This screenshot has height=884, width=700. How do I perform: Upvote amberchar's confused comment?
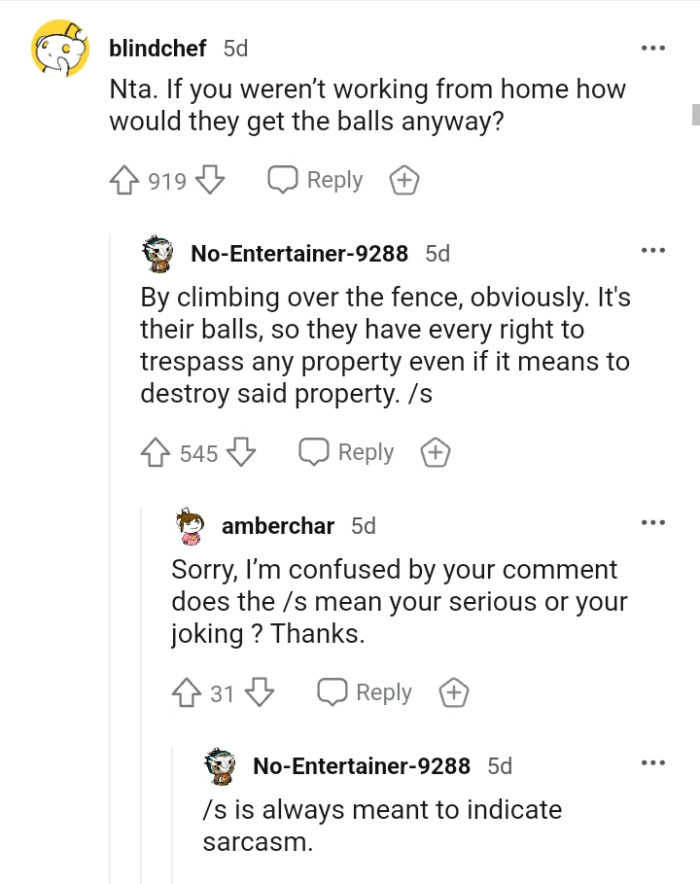coord(187,692)
